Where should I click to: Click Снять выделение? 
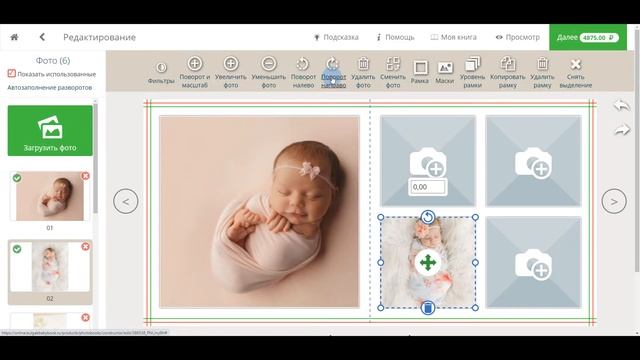(576, 72)
